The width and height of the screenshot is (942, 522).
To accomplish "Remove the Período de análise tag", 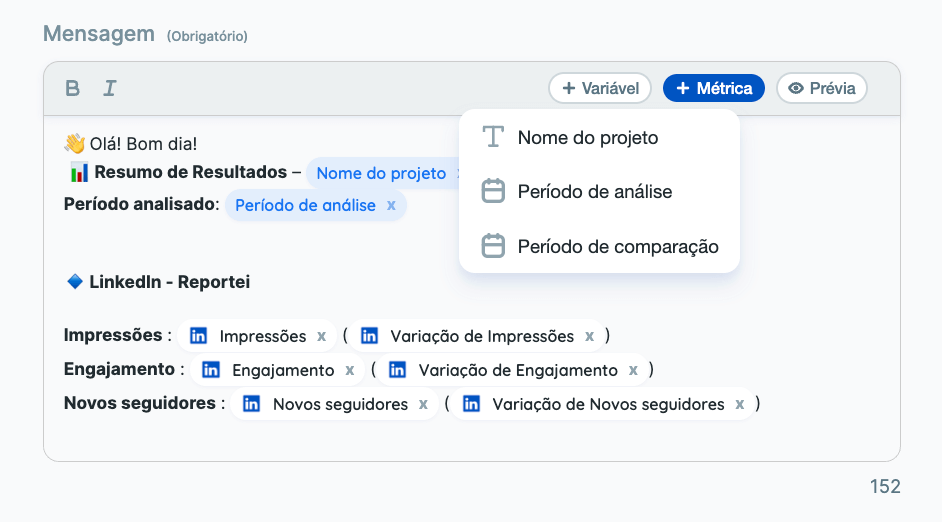I will pos(391,205).
